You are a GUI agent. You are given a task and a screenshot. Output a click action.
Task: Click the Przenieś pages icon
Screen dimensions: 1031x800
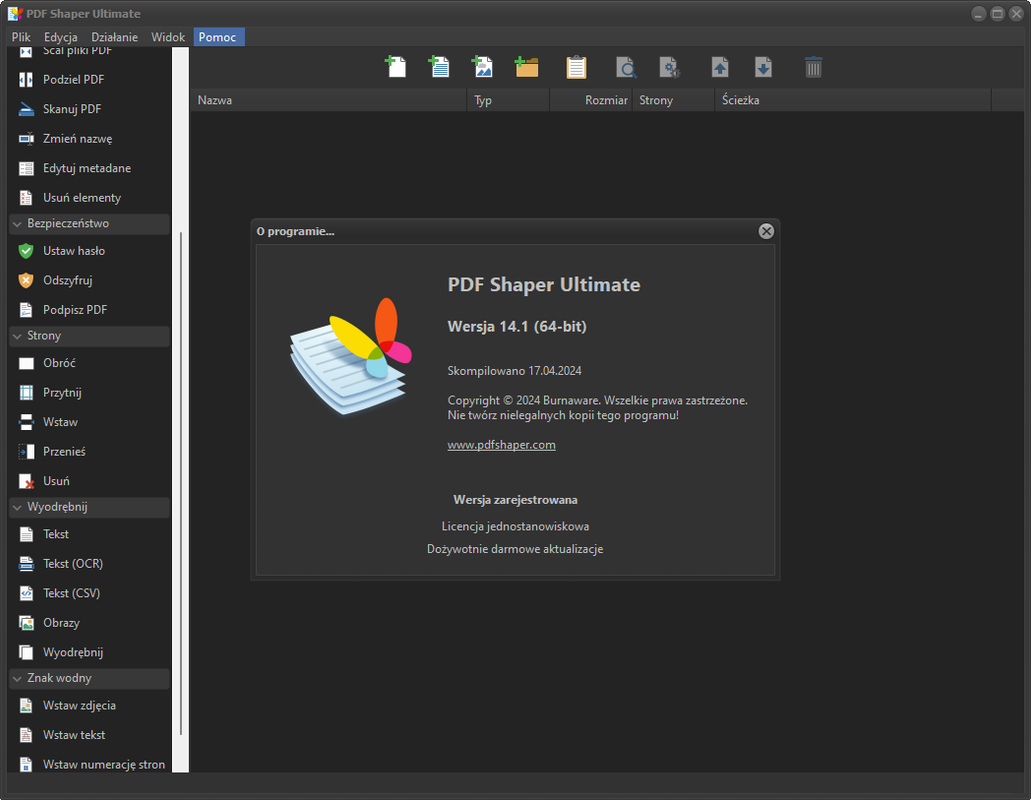point(26,452)
